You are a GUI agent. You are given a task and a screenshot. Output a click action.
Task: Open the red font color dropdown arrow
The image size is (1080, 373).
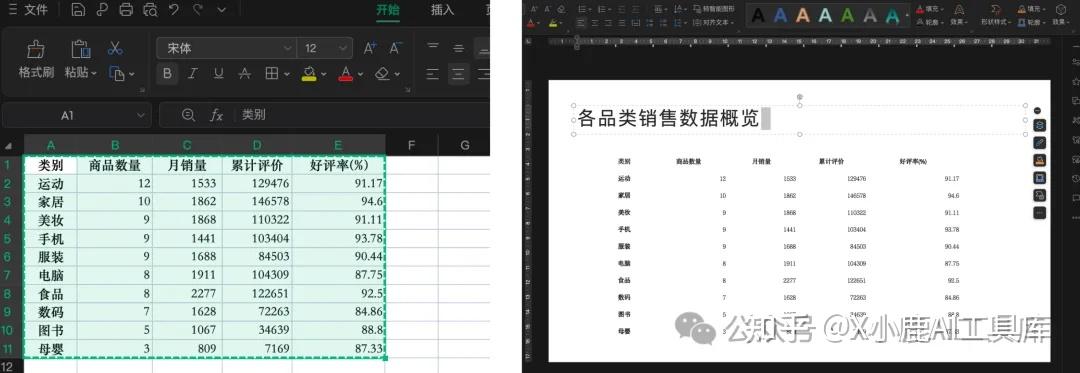click(x=361, y=74)
